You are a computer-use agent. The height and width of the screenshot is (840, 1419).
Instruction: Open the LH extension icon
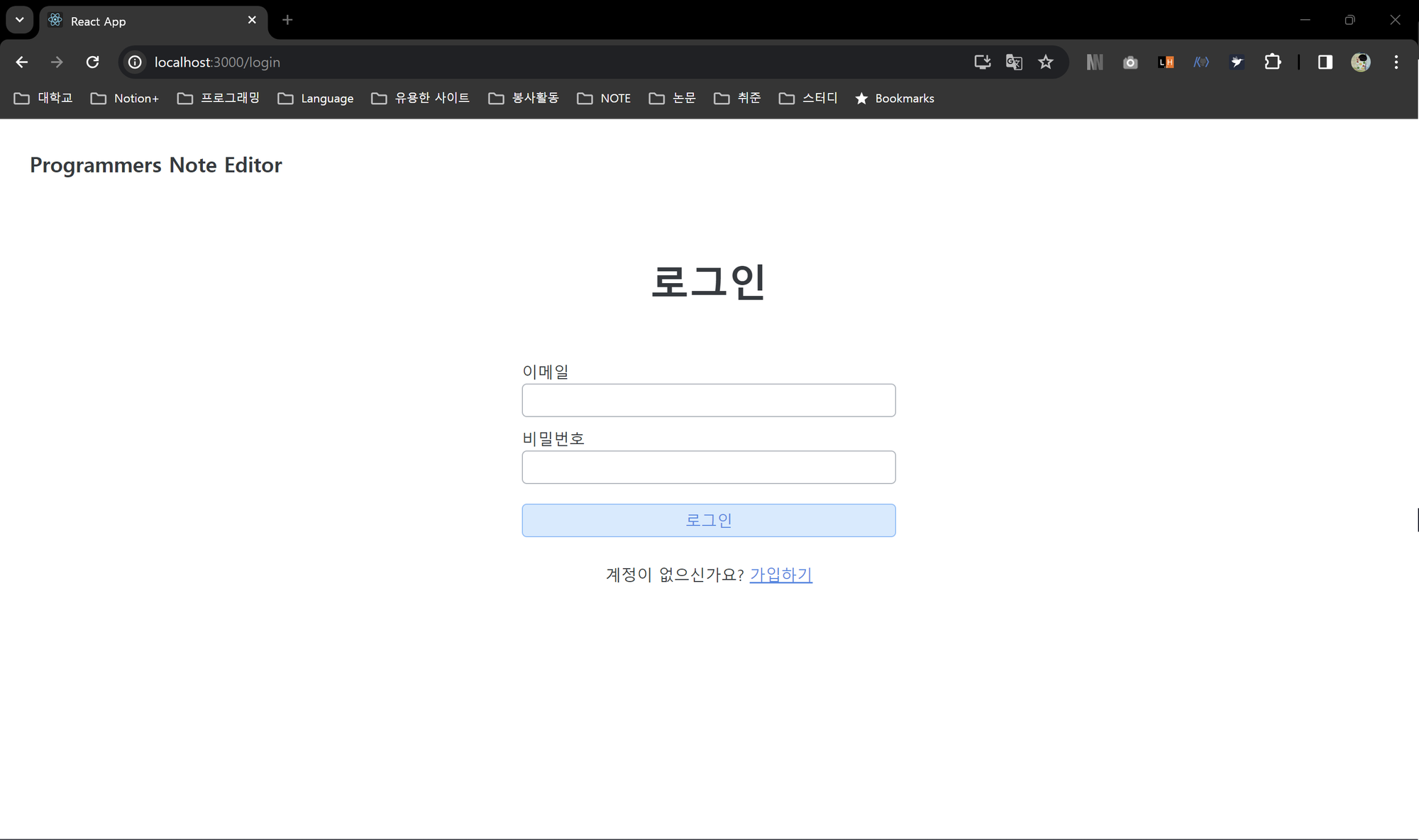click(x=1166, y=62)
